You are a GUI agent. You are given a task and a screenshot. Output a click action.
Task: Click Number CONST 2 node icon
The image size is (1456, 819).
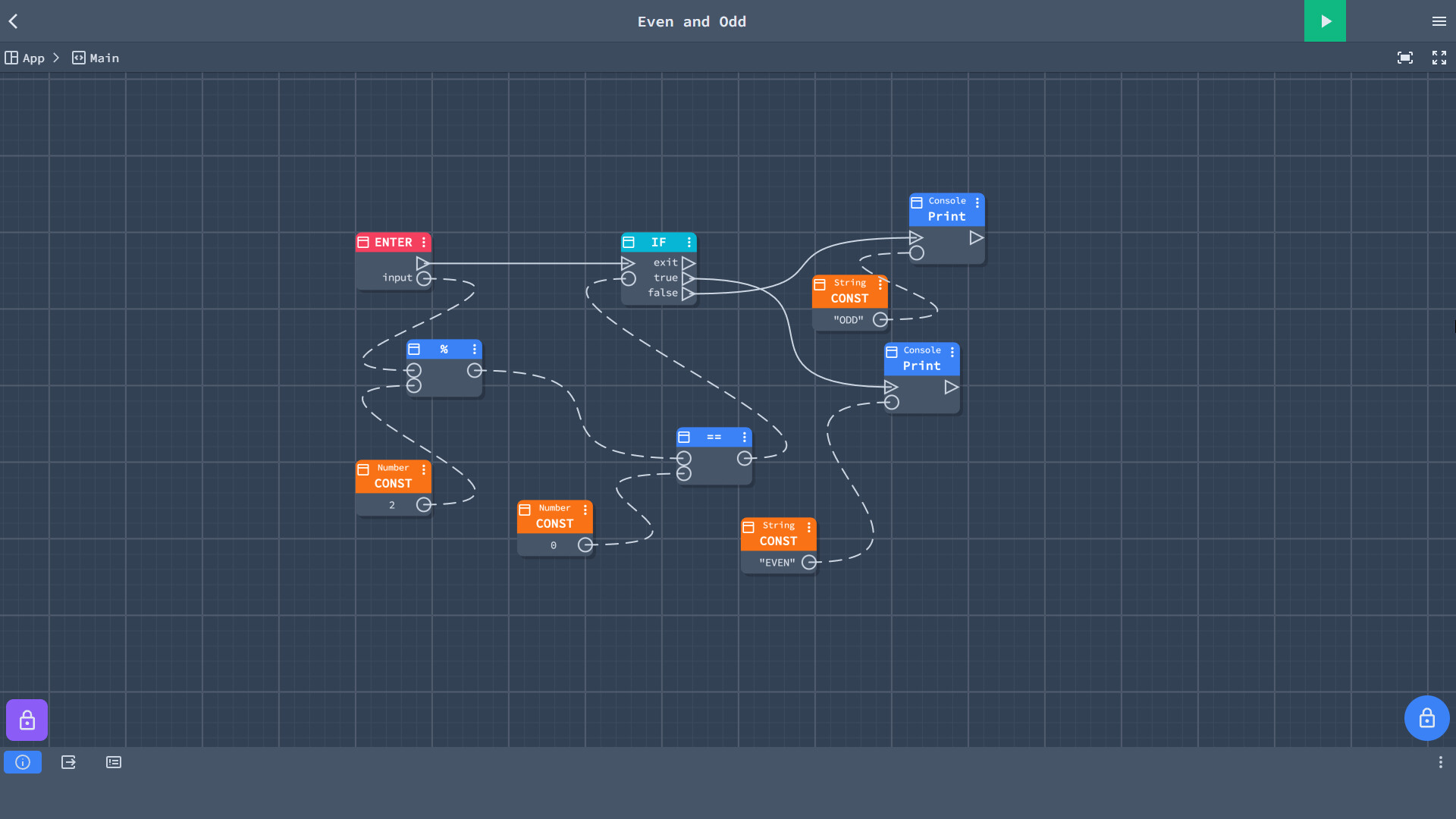(x=363, y=469)
